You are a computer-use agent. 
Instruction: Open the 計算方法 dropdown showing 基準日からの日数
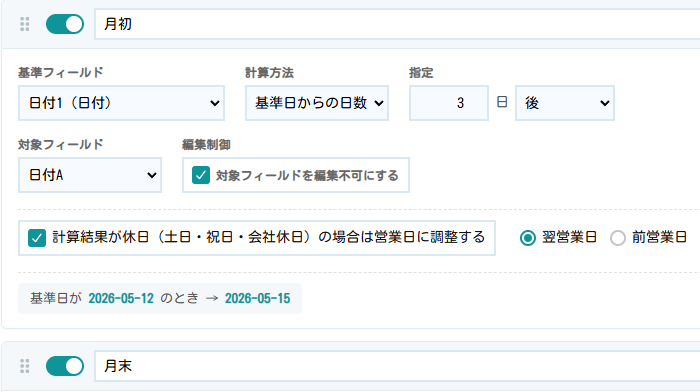pos(317,103)
